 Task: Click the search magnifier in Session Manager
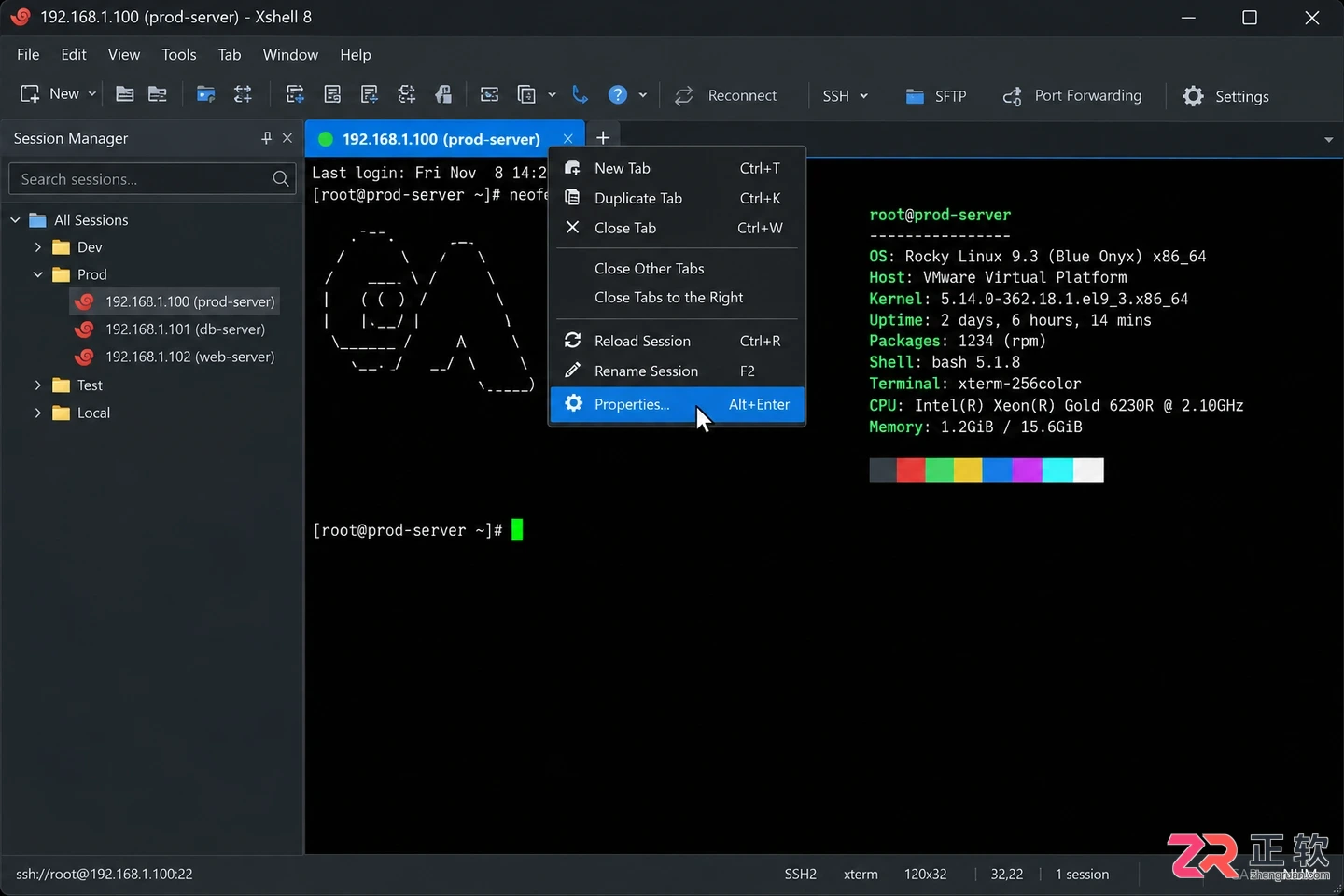point(280,178)
